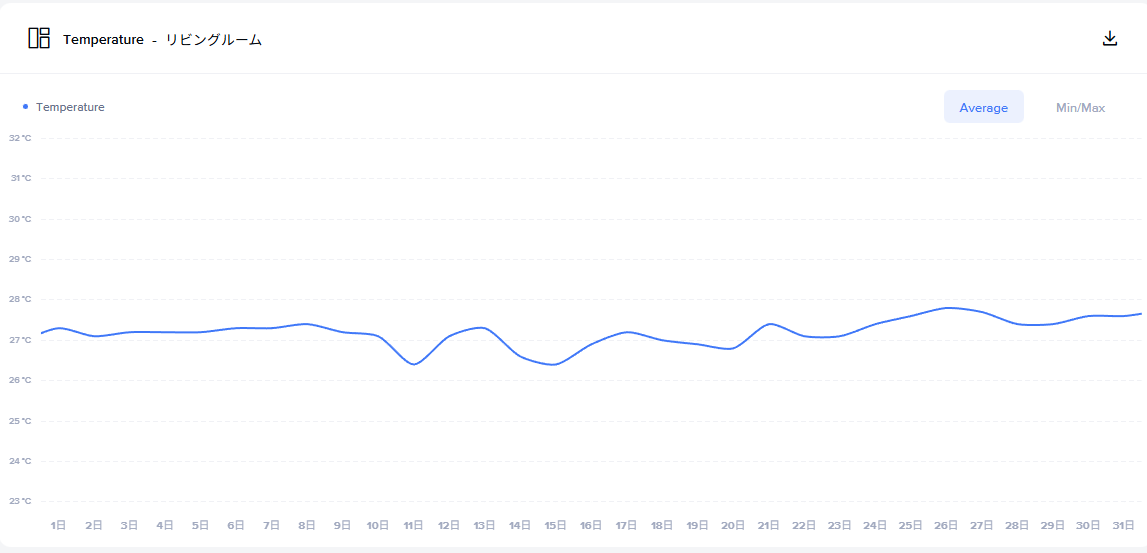Click the 21日 bump on the line
The height and width of the screenshot is (553, 1147).
(x=768, y=324)
